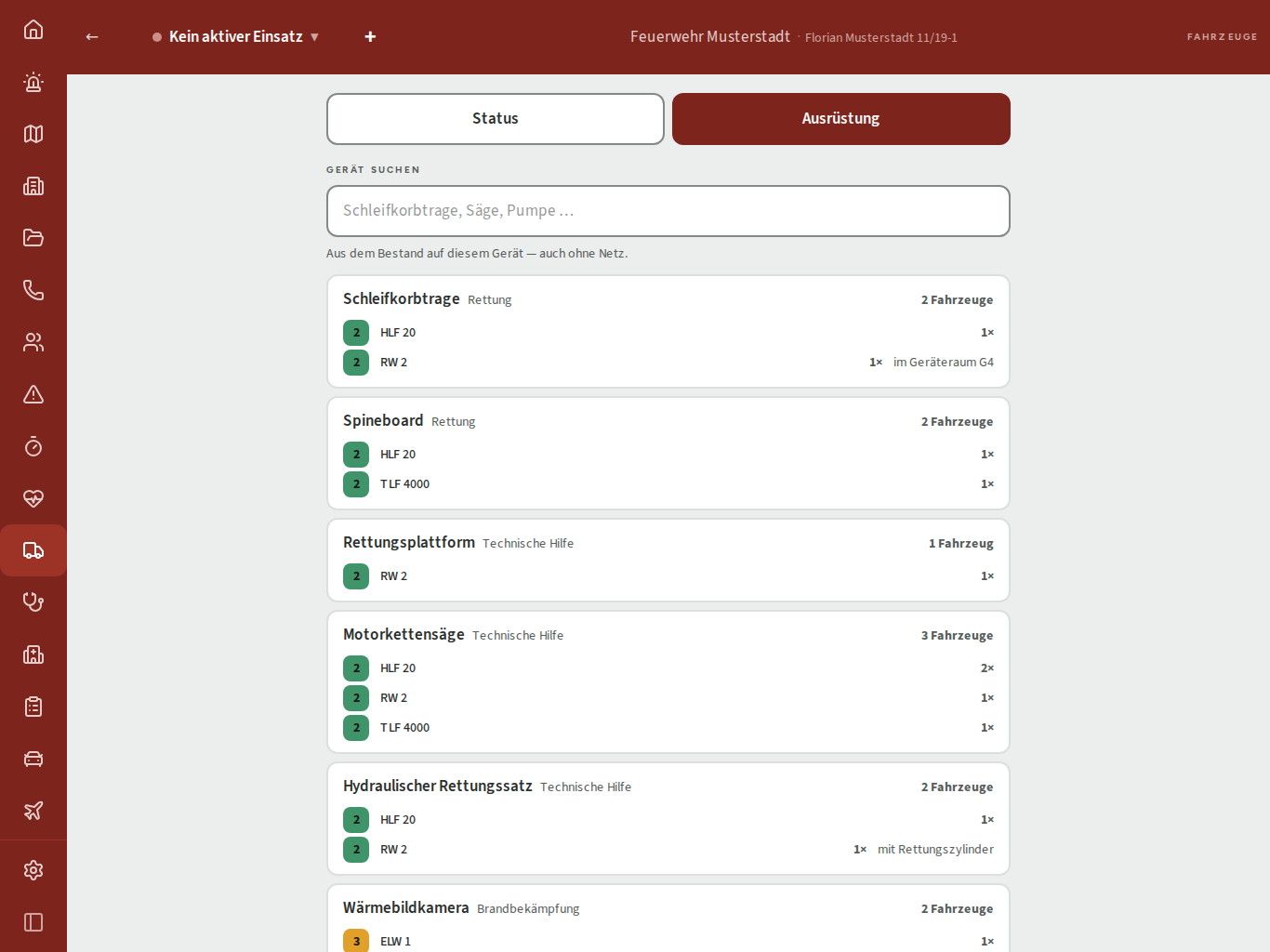1270x952 pixels.
Task: Open the settings gear icon in sidebar
Action: click(33, 870)
